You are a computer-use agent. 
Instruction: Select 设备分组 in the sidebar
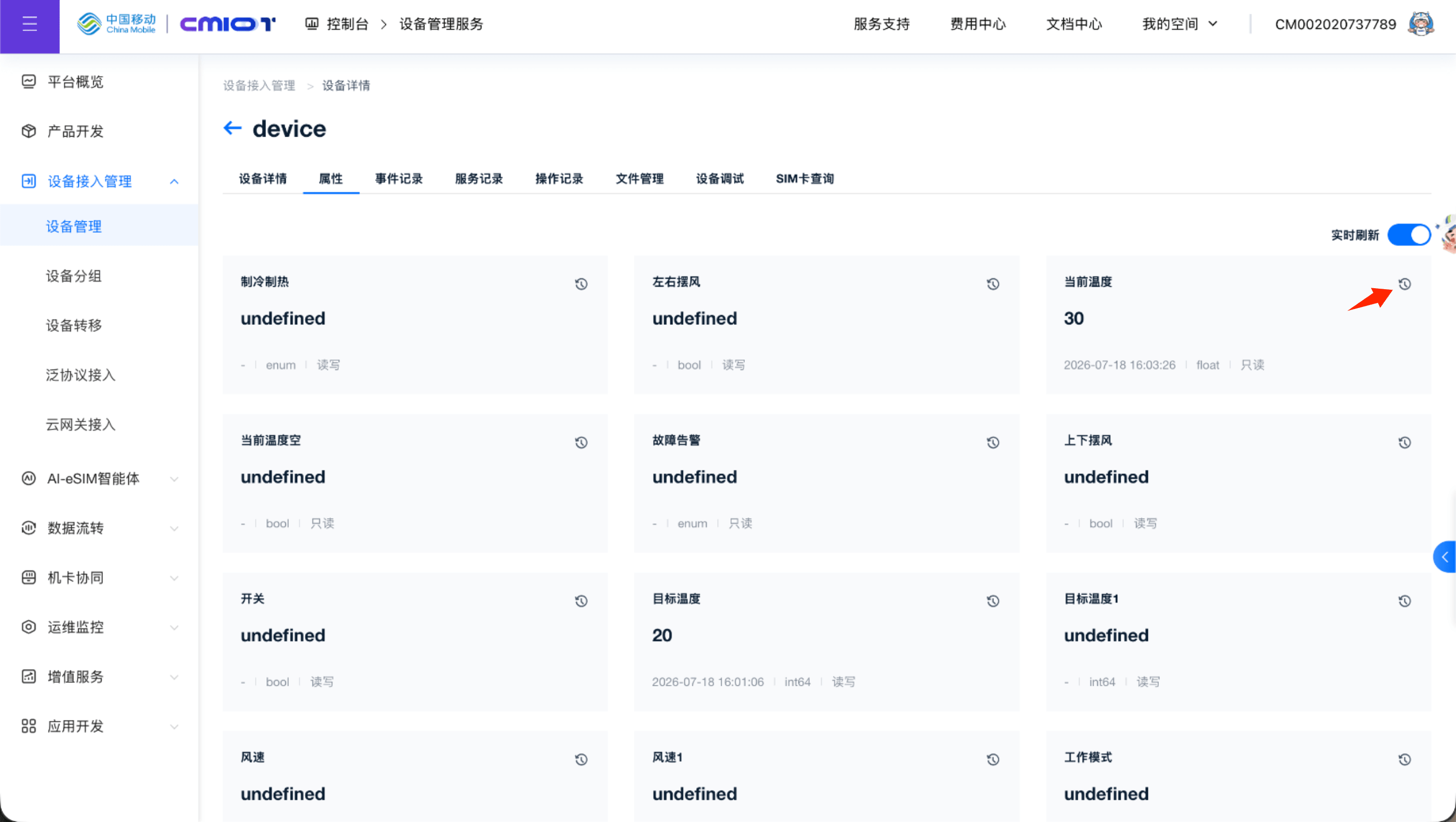(74, 276)
